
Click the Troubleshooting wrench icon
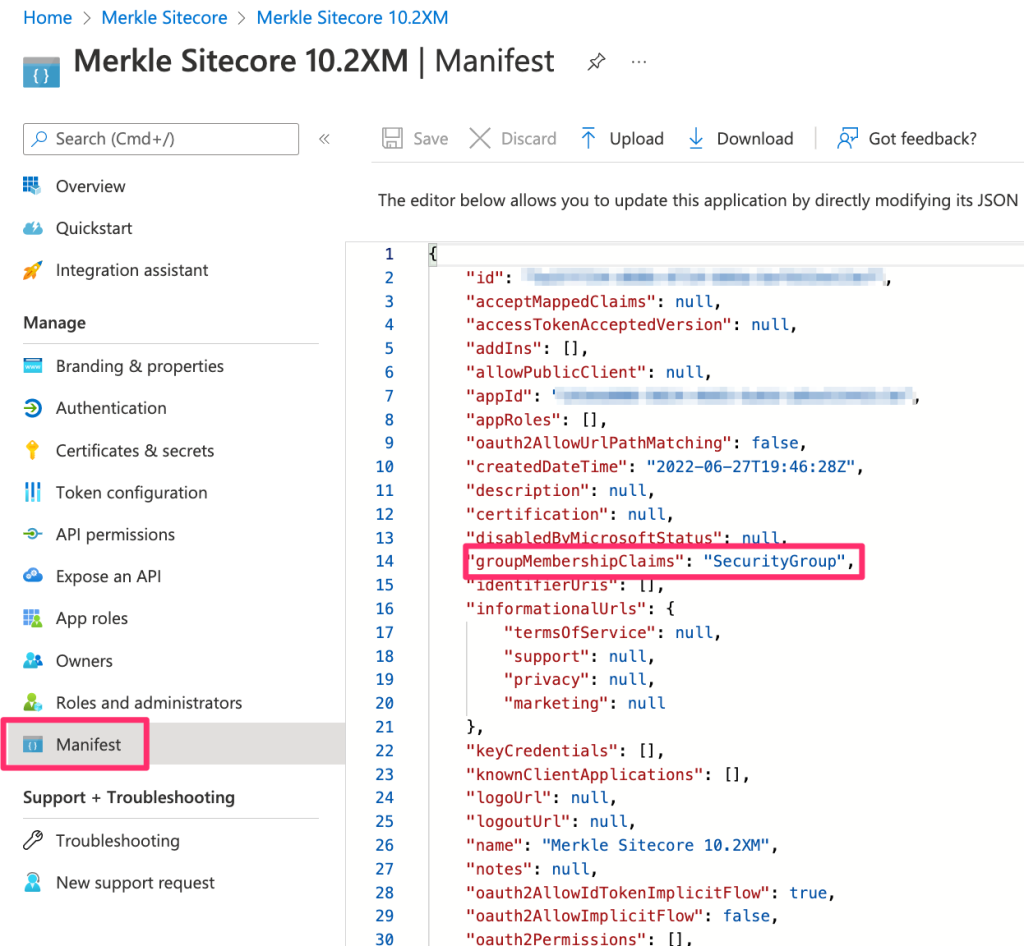[33, 840]
